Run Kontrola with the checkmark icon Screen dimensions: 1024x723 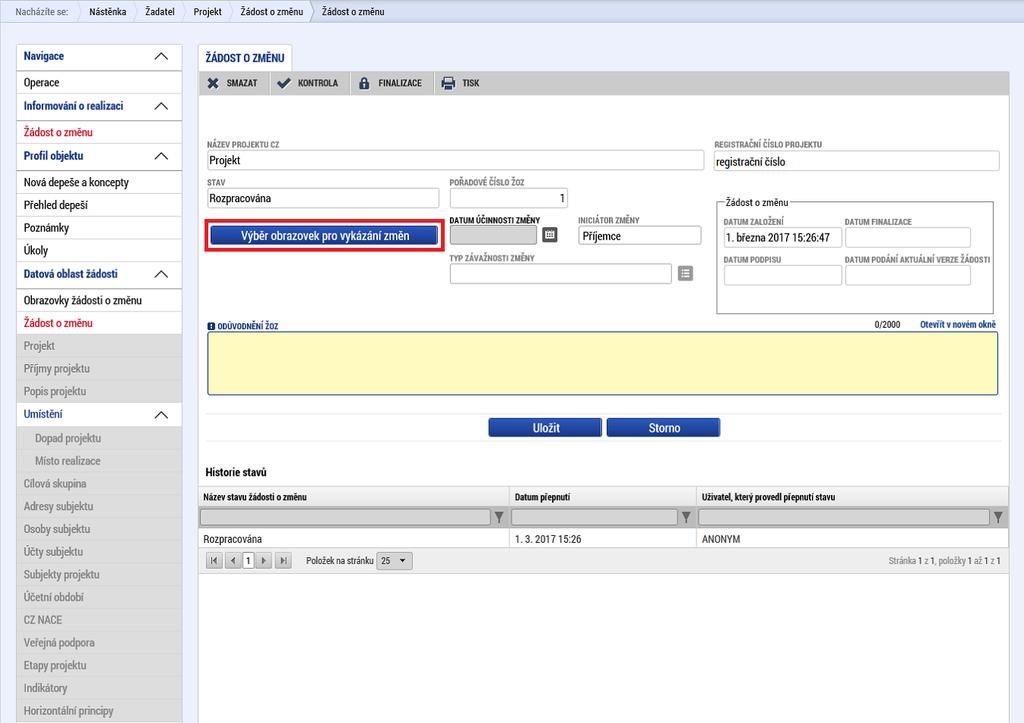point(284,83)
